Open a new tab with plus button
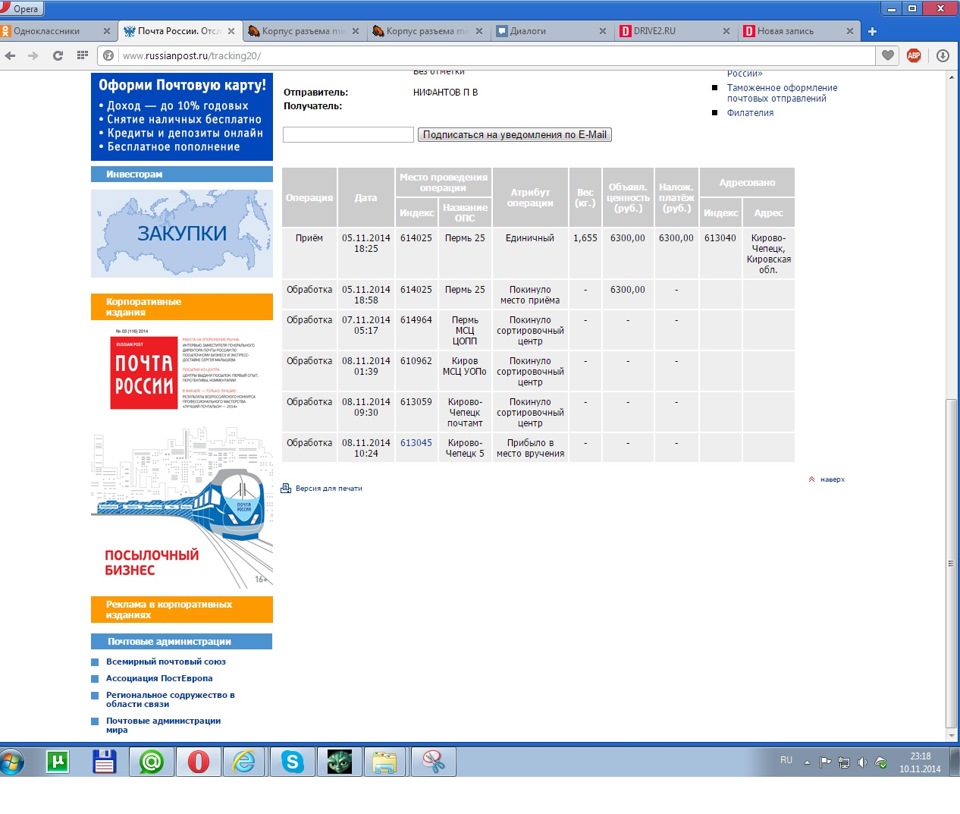 pos(872,31)
